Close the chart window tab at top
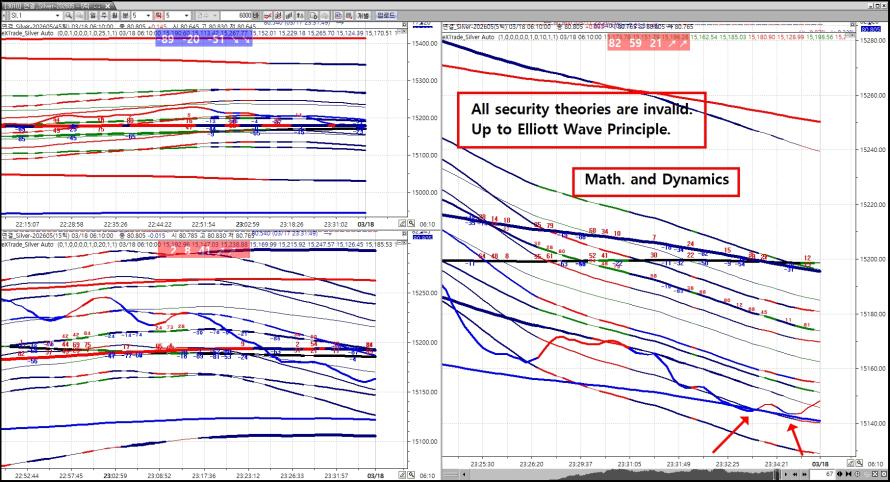The height and width of the screenshot is (482, 890). [107, 6]
